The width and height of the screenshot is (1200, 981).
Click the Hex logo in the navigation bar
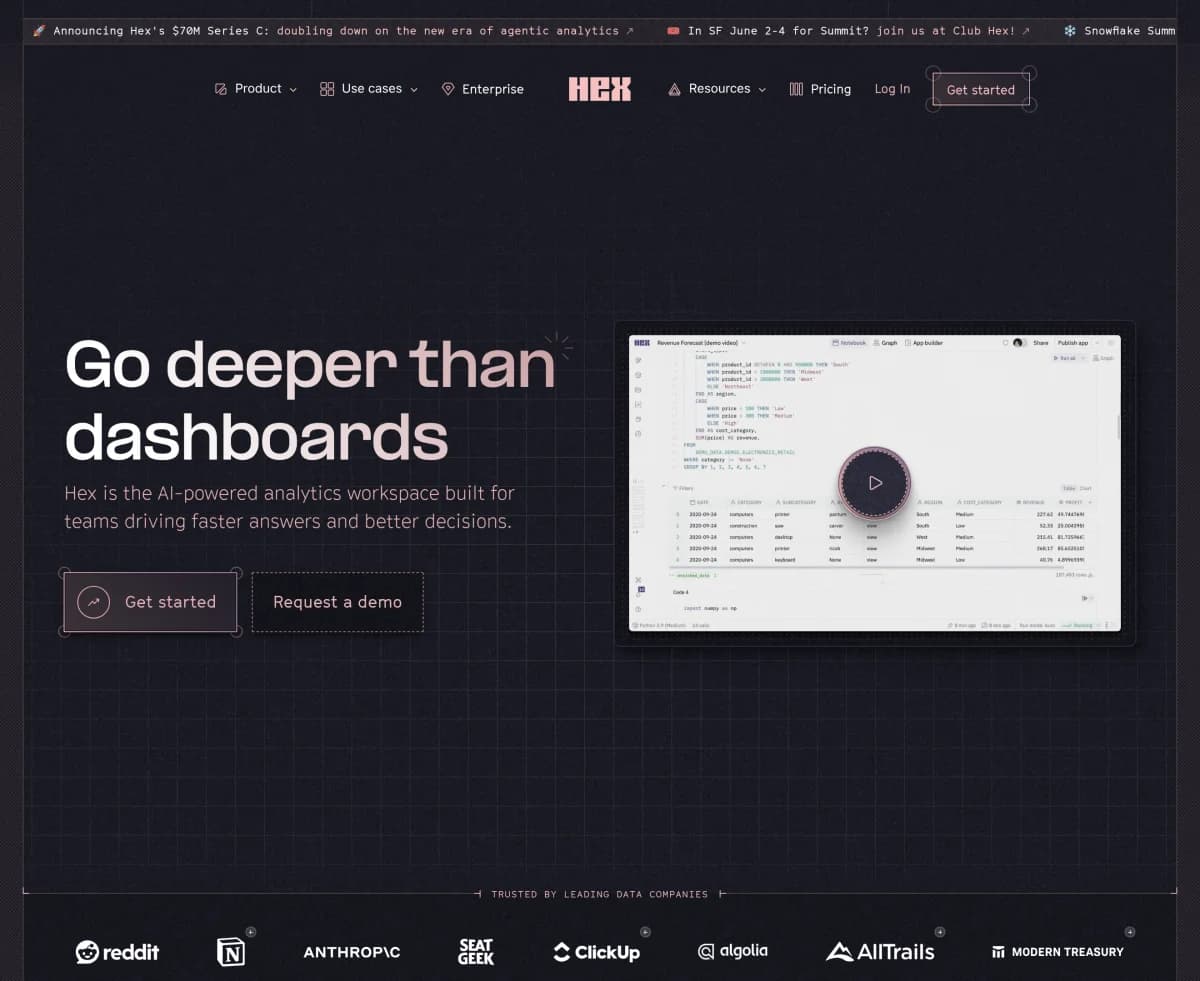[599, 89]
